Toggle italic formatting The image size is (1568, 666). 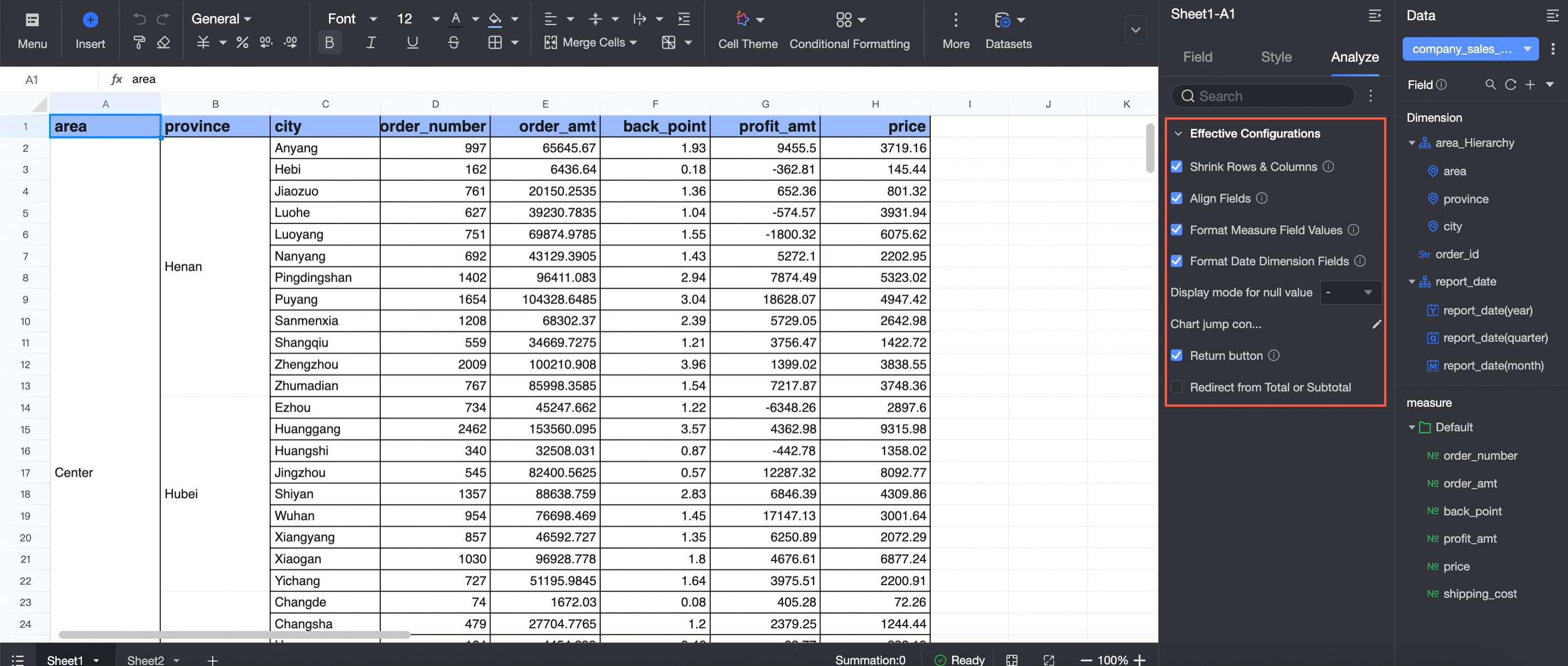pyautogui.click(x=370, y=42)
